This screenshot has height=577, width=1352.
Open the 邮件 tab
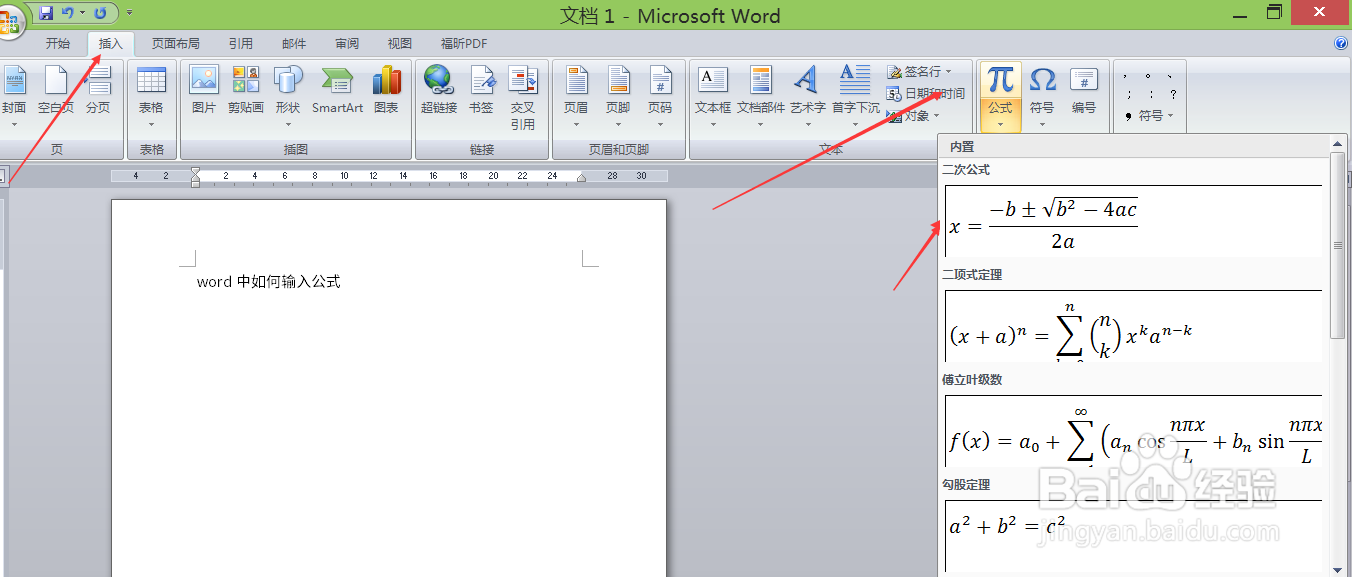(294, 44)
